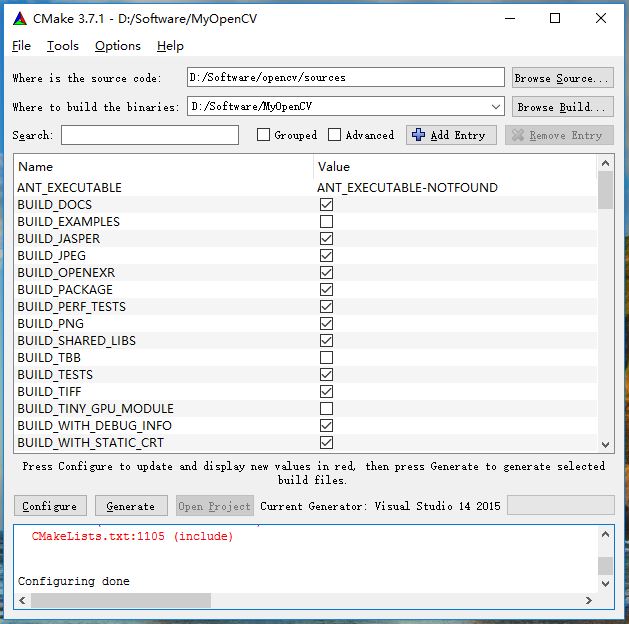Screen dimensions: 629x624
Task: Click the blue plus Add Entry icon
Action: coord(418,135)
